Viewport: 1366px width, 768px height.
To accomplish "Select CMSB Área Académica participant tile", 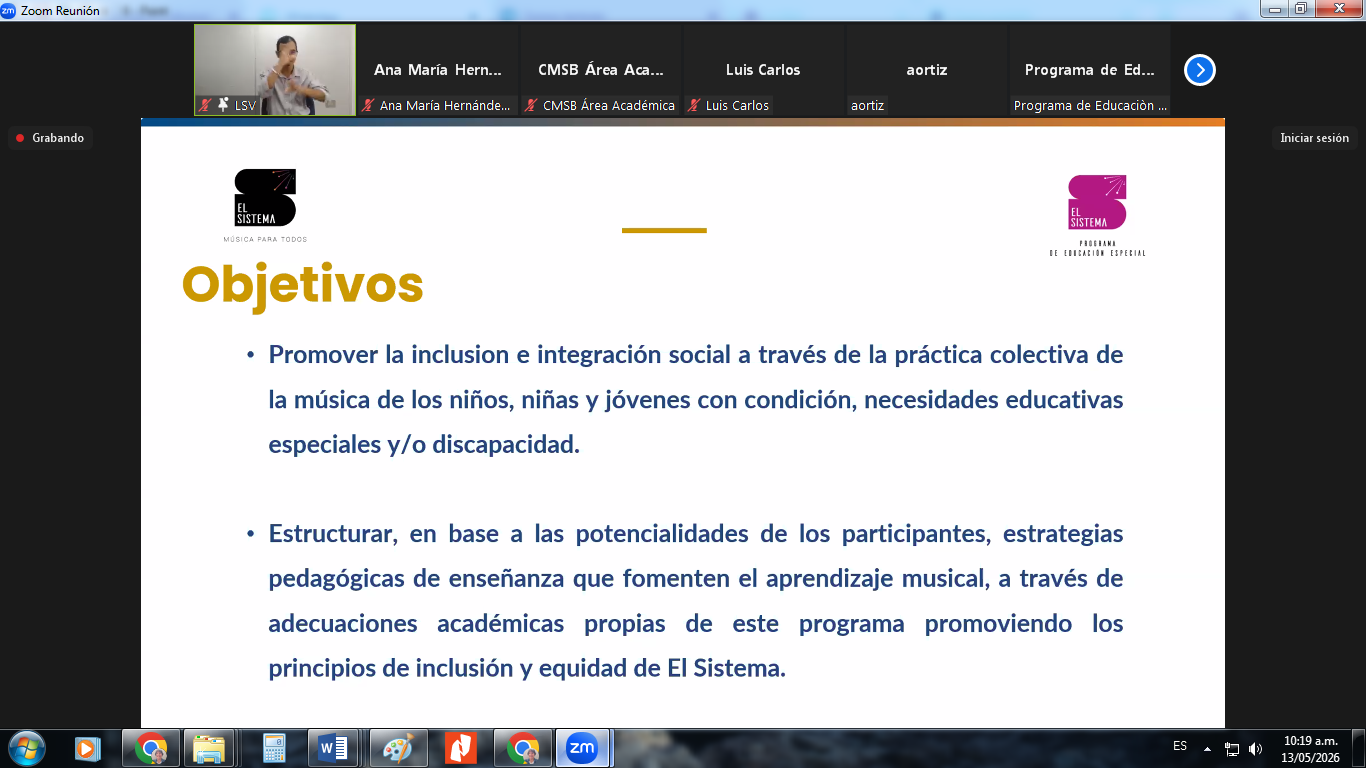I will point(601,70).
